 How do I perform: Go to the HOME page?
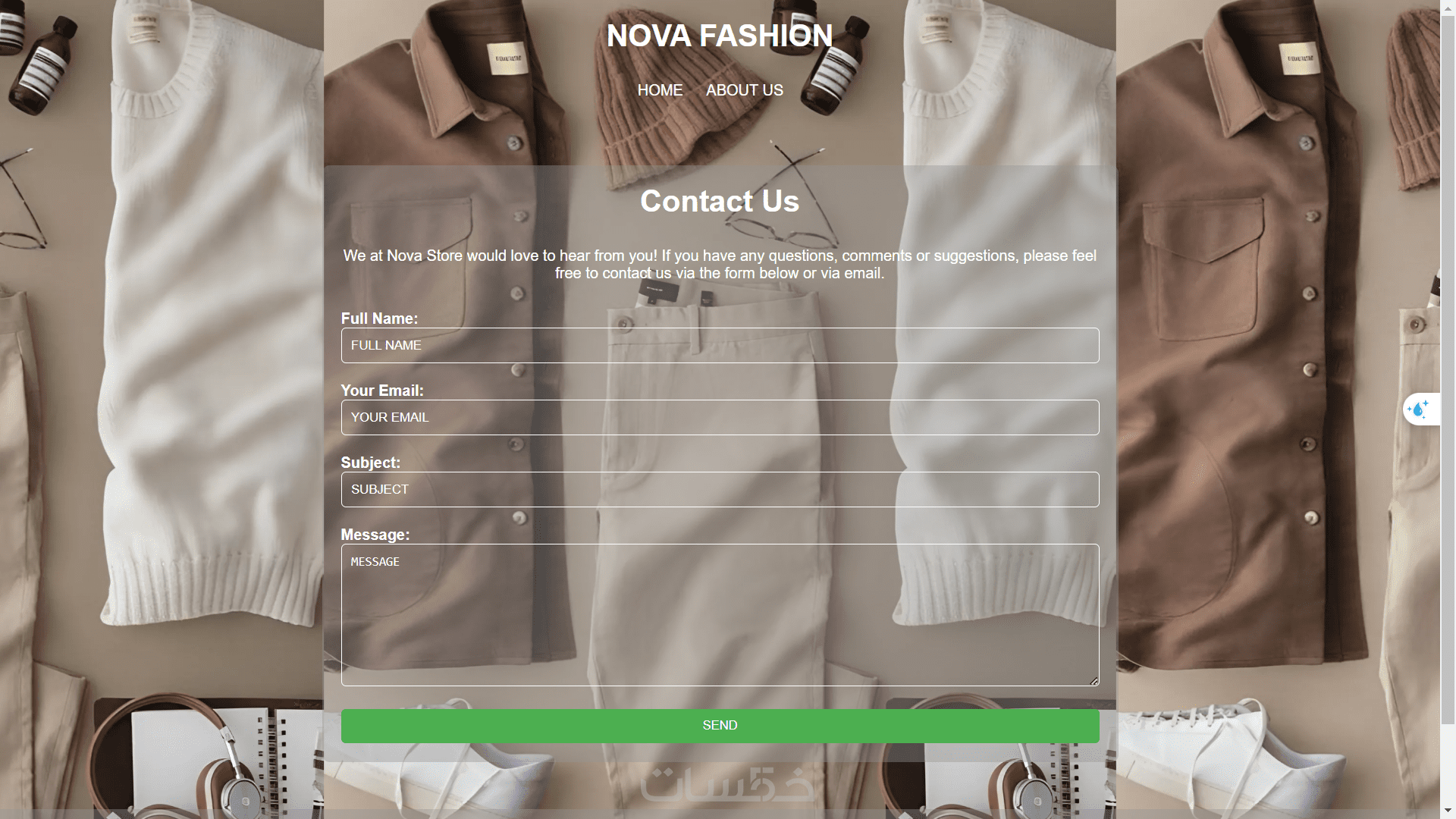(x=660, y=90)
